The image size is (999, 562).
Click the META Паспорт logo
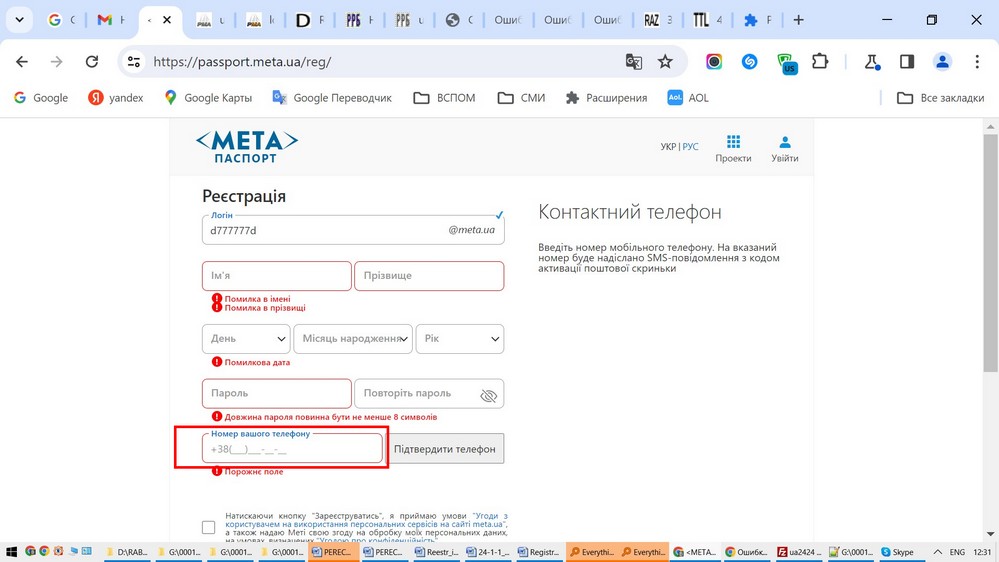tap(247, 147)
